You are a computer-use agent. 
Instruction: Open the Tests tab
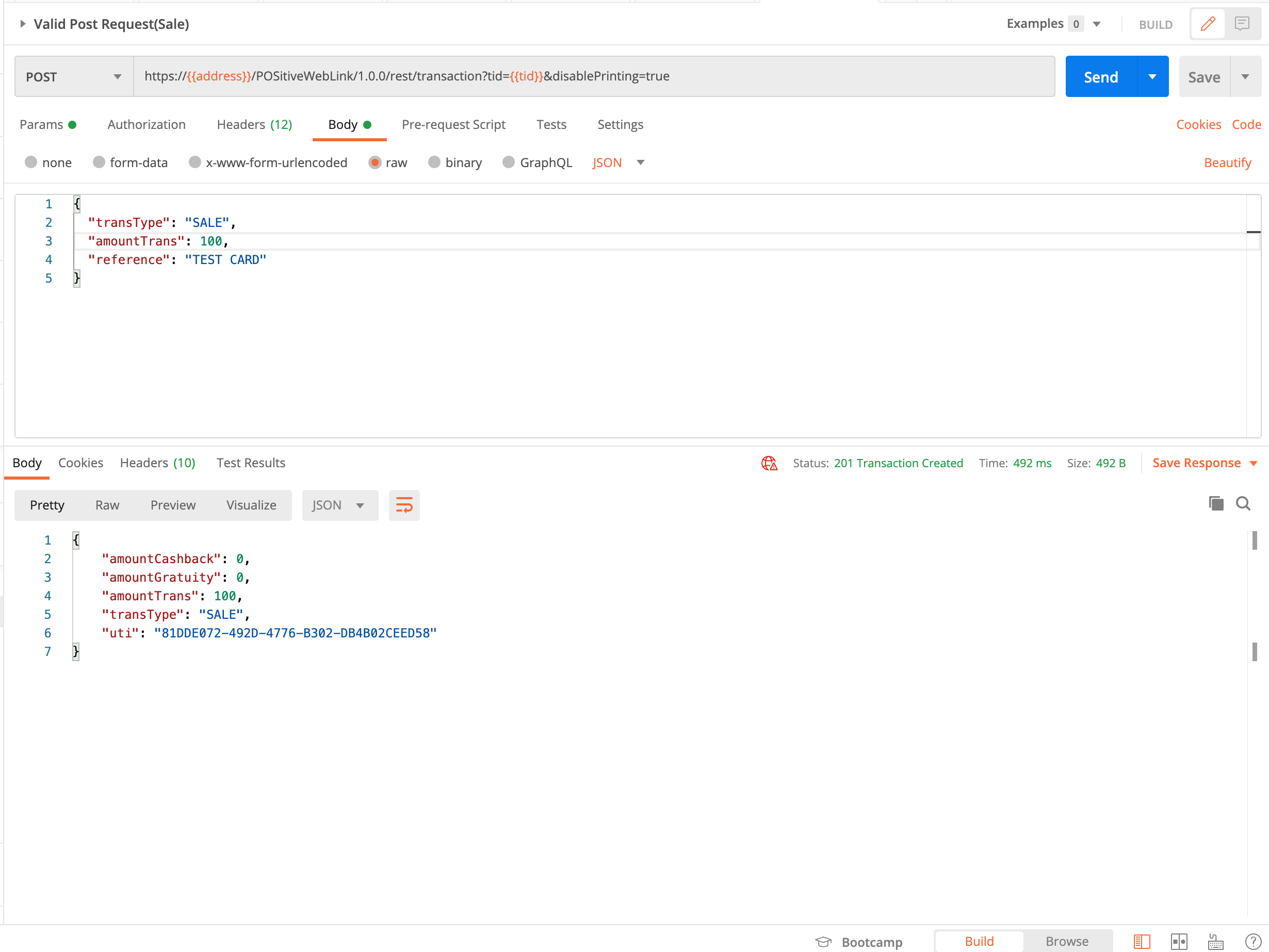pos(551,124)
